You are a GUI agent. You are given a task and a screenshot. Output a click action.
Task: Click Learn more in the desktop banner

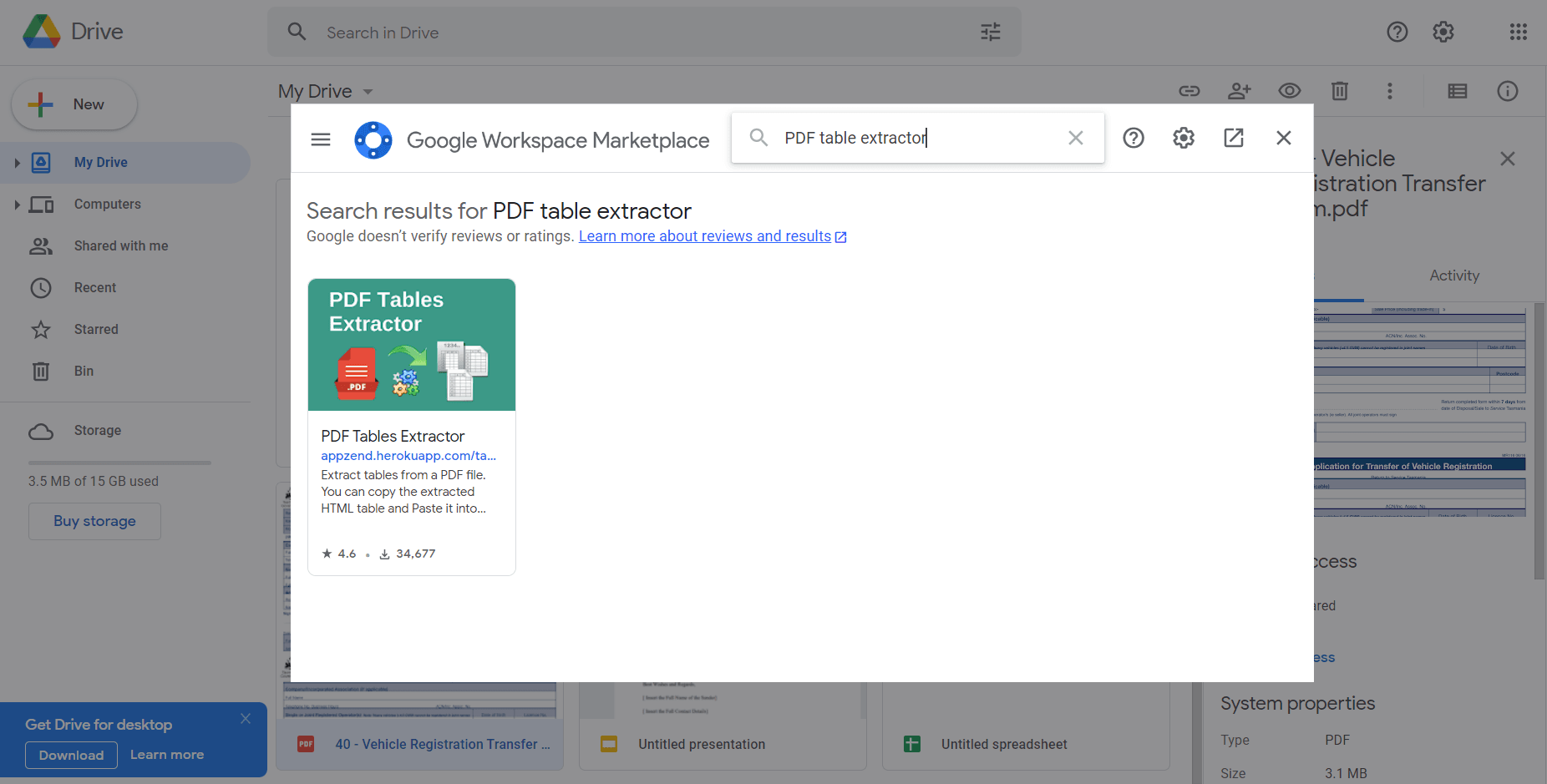click(167, 755)
